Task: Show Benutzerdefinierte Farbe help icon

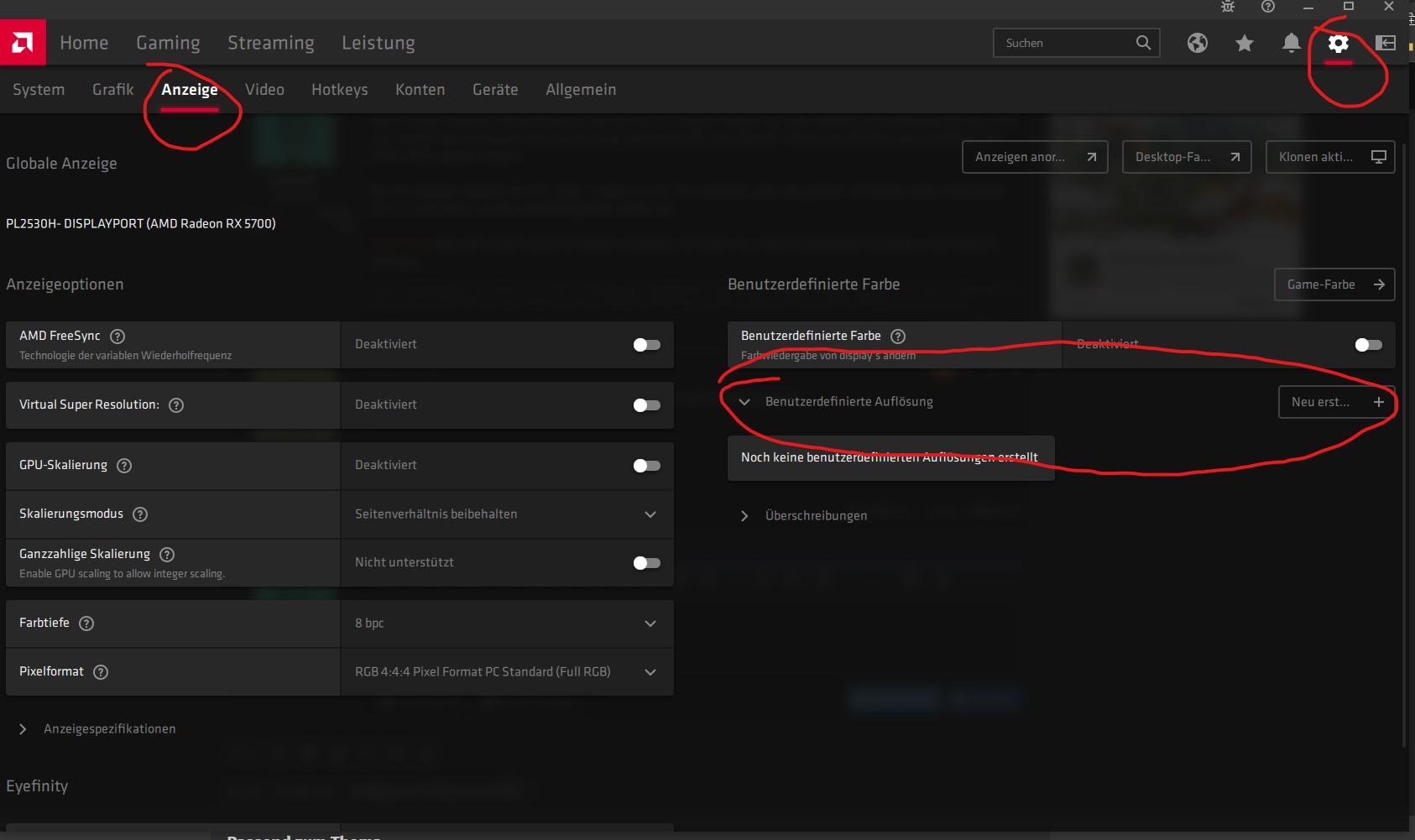Action: click(898, 336)
